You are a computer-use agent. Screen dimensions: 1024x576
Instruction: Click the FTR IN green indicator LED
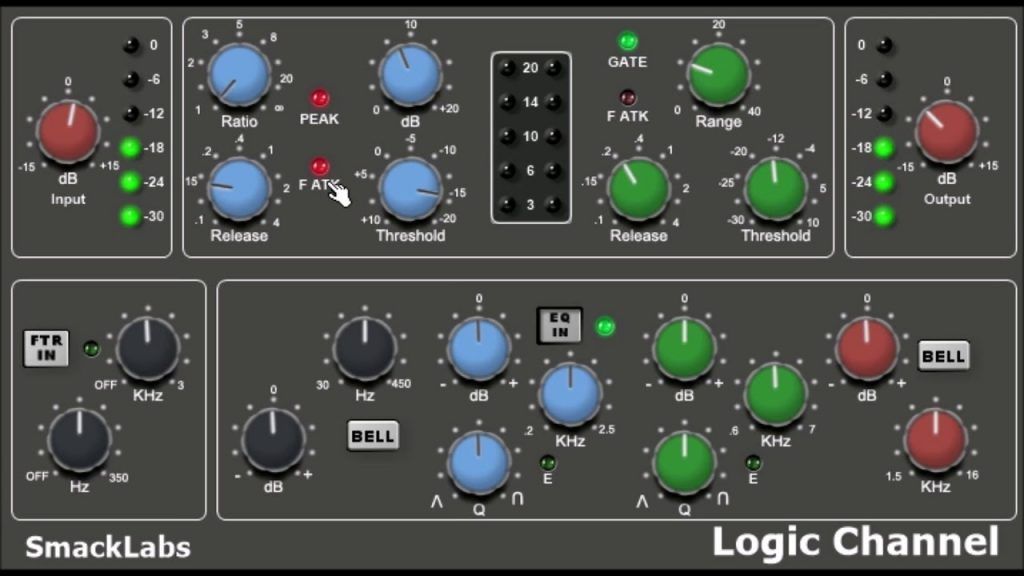(x=91, y=349)
